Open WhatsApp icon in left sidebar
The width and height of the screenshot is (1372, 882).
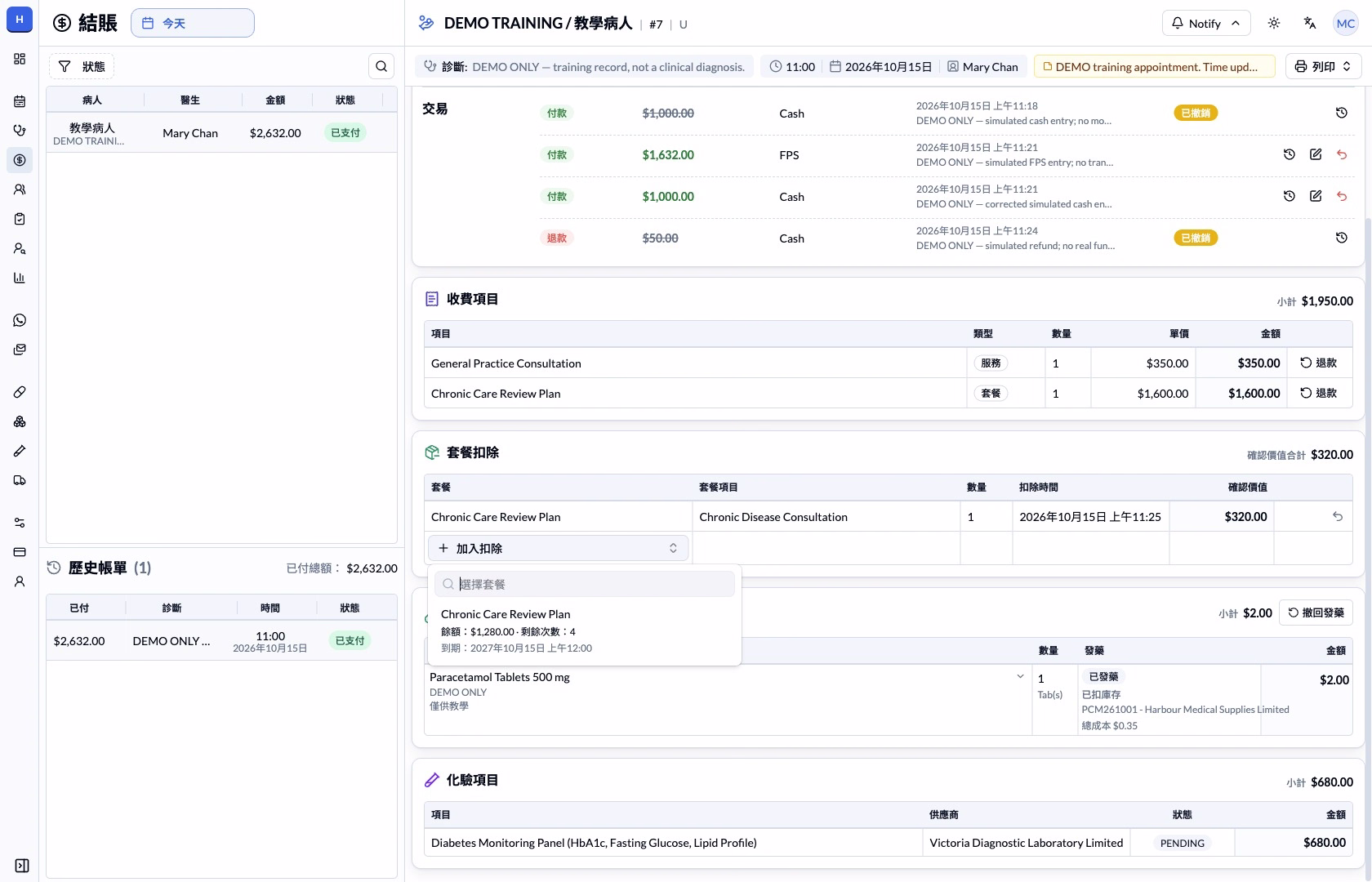20,320
